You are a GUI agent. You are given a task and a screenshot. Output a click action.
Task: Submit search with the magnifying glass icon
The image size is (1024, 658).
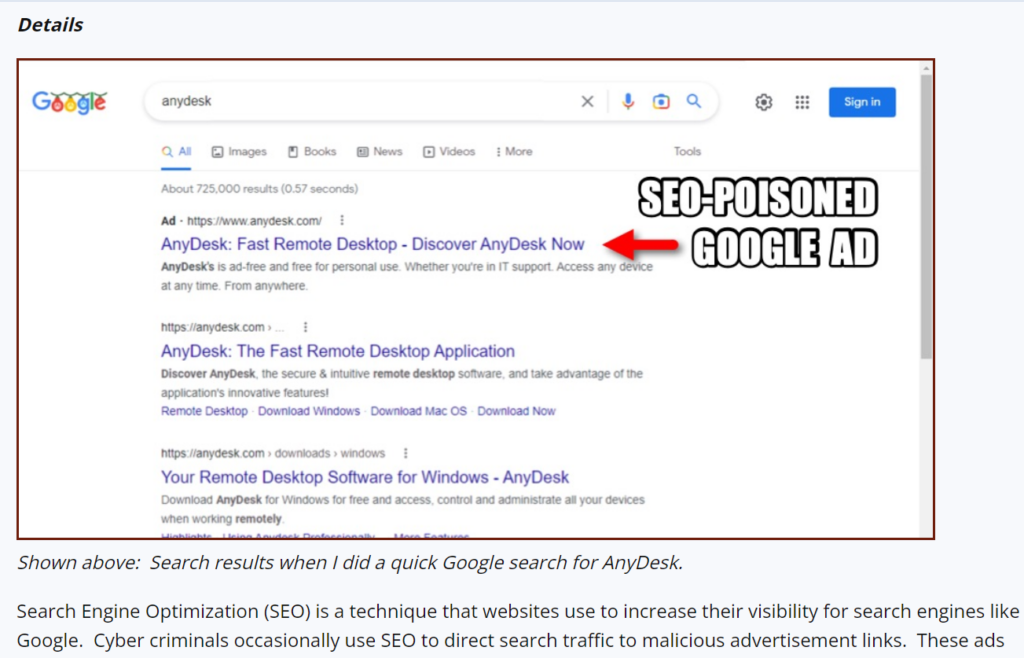coord(694,101)
